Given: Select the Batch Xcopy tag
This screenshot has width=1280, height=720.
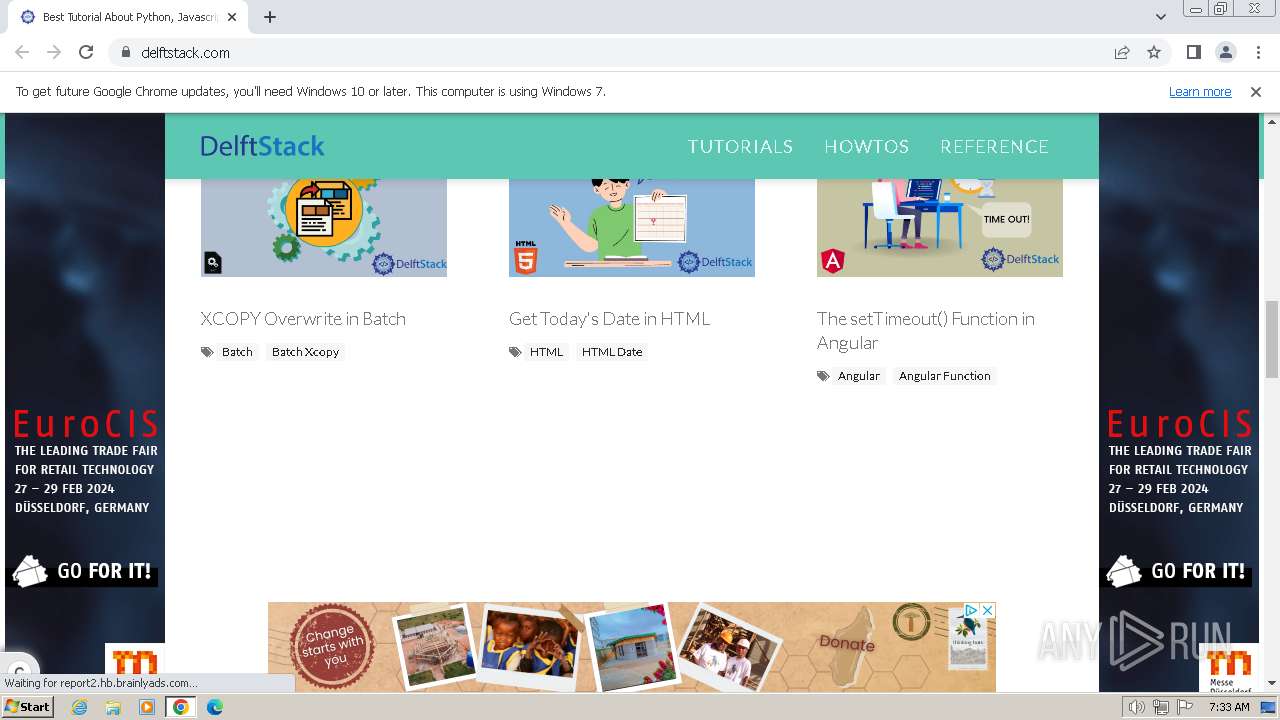Looking at the screenshot, I should [x=305, y=352].
